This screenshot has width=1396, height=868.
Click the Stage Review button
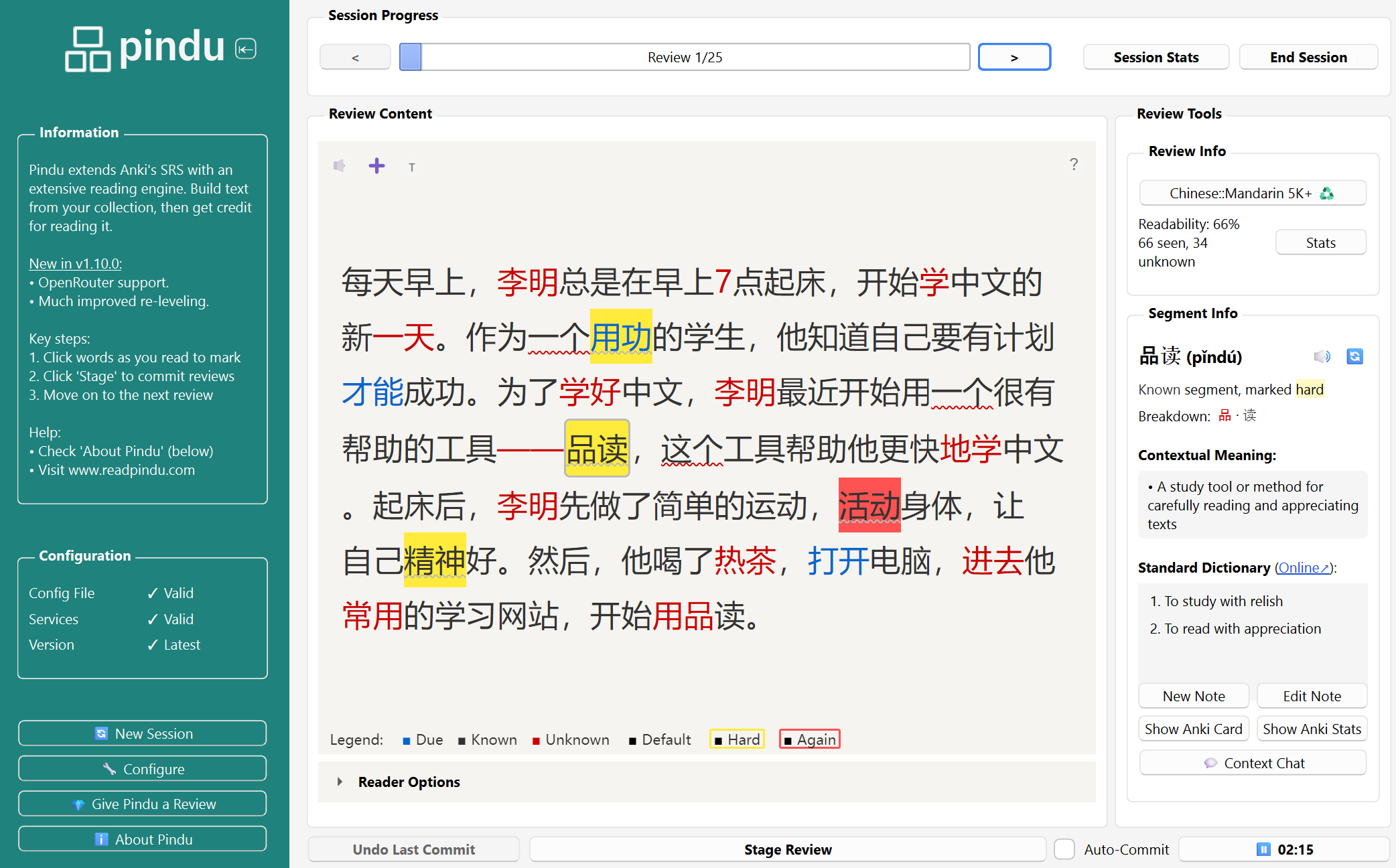(787, 849)
